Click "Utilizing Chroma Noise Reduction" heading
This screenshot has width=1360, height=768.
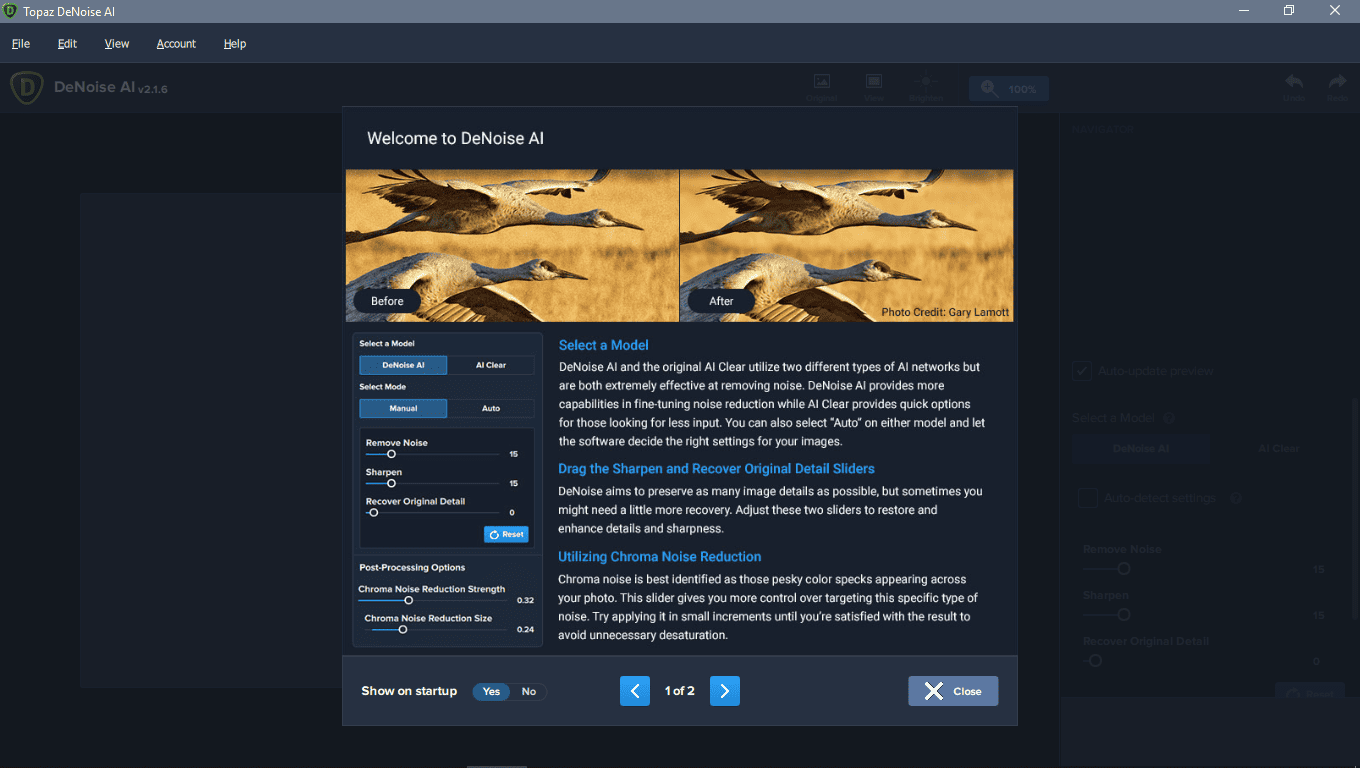point(660,556)
